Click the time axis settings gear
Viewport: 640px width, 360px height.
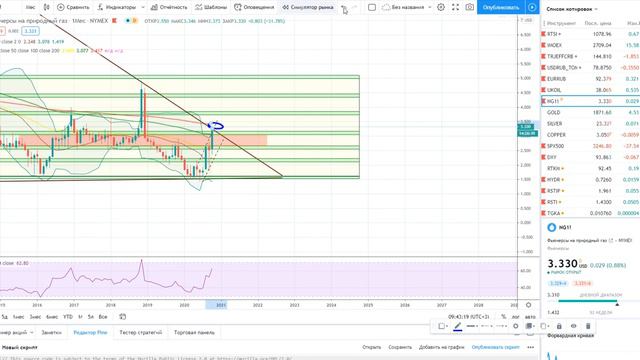pyautogui.click(x=529, y=305)
